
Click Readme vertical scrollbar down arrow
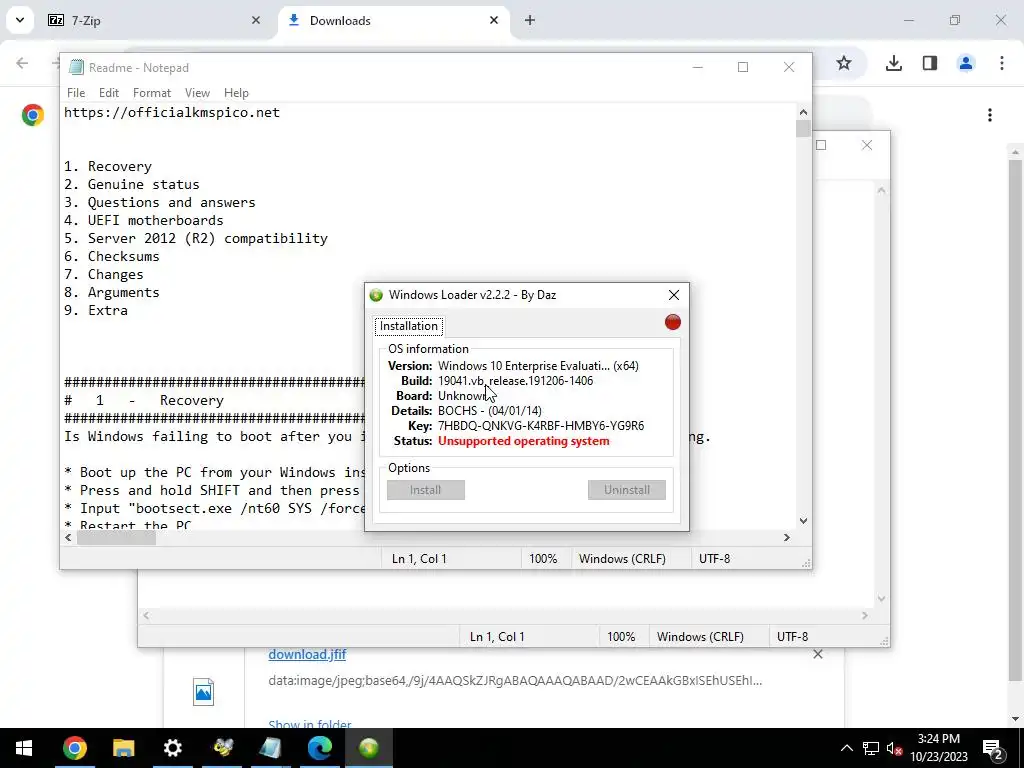[803, 521]
